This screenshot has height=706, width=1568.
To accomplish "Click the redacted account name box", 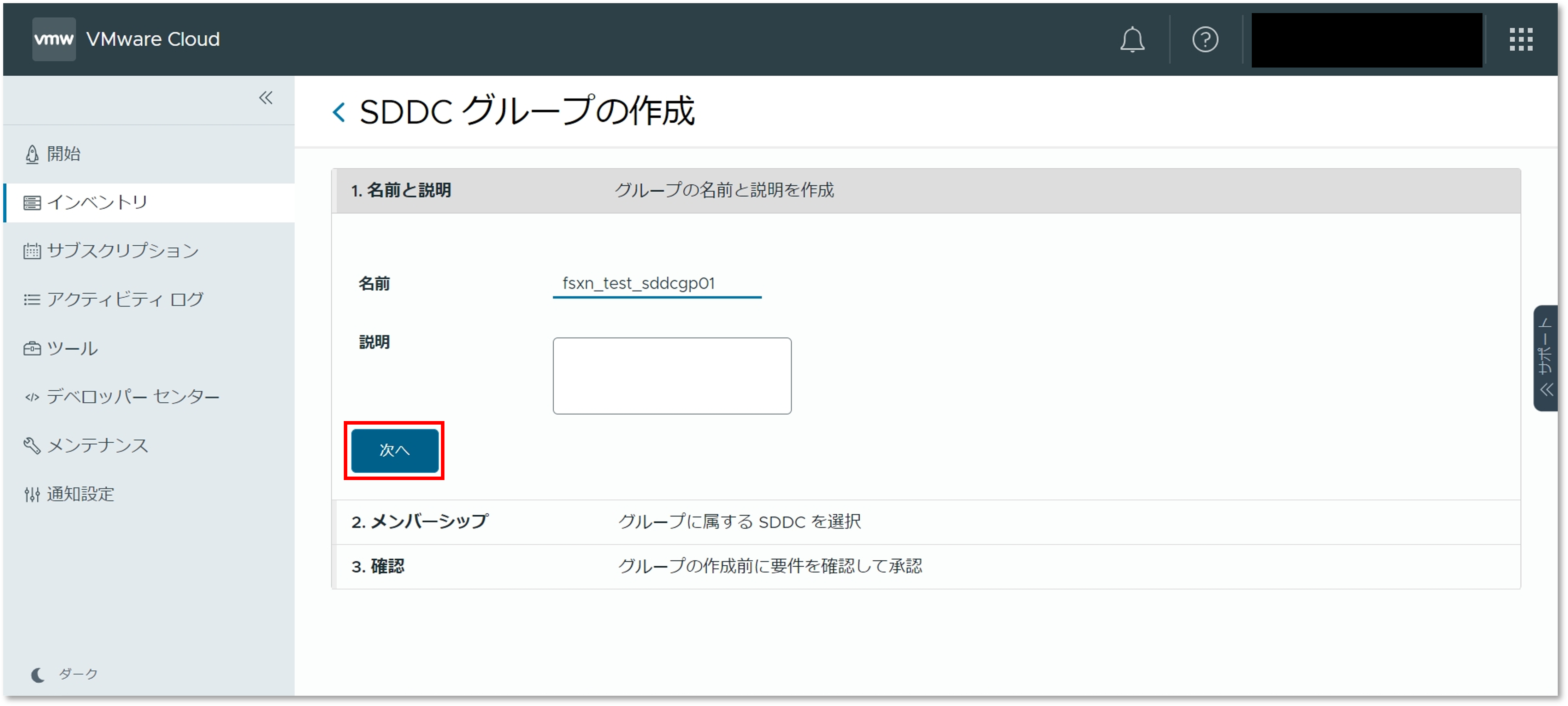I will (x=1367, y=40).
